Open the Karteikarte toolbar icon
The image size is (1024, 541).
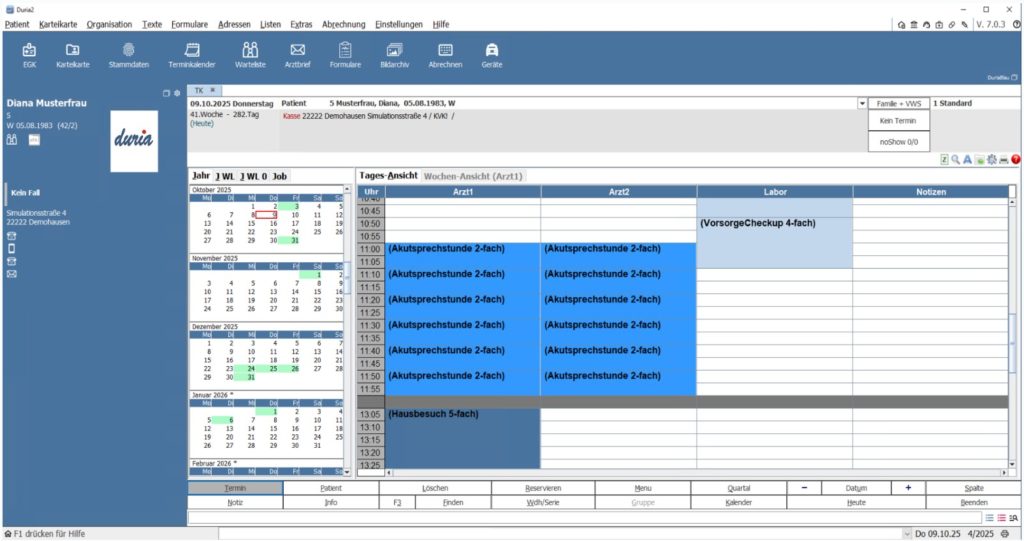pyautogui.click(x=72, y=55)
